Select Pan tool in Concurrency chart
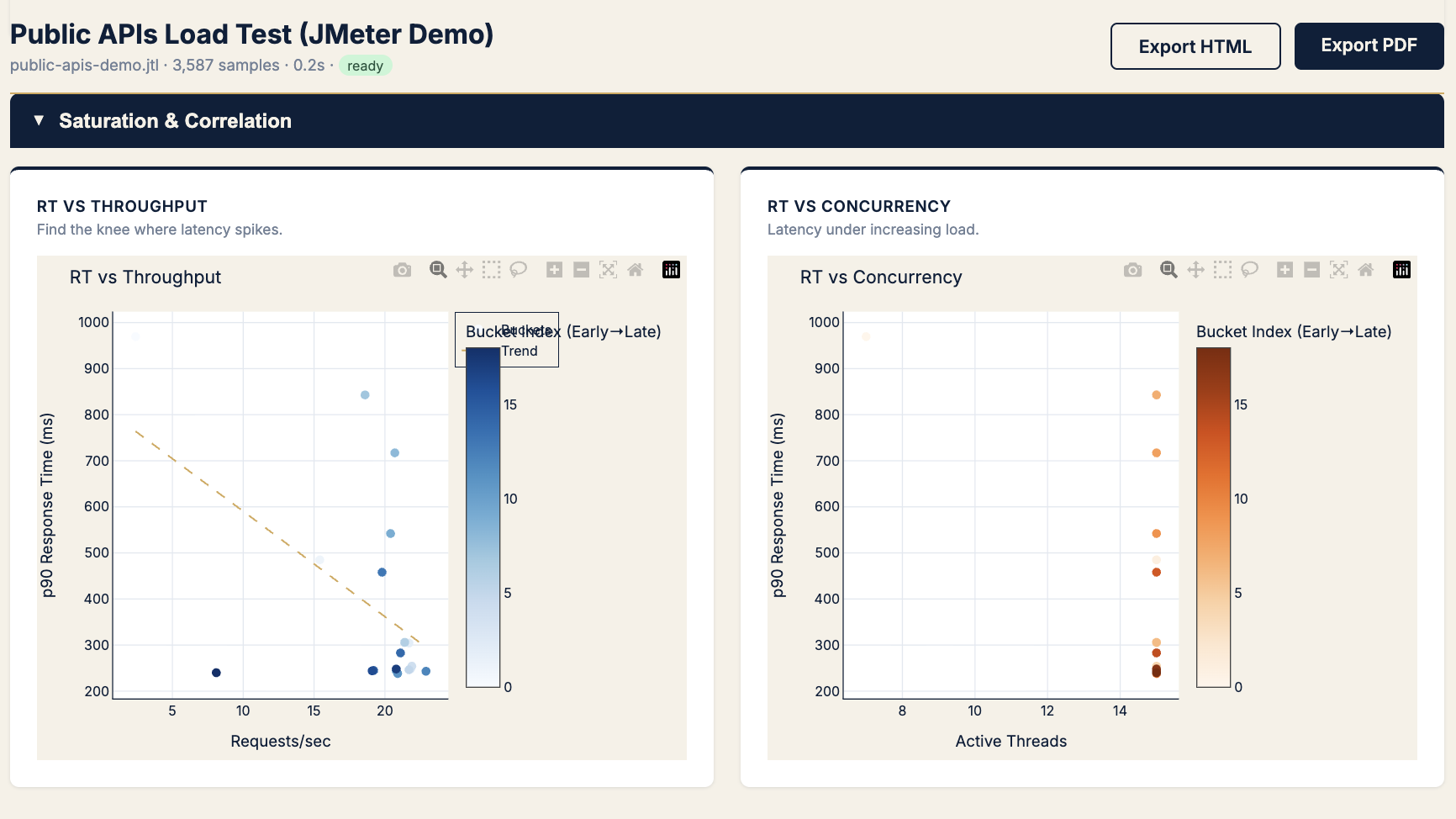The height and width of the screenshot is (819, 1456). (1195, 270)
